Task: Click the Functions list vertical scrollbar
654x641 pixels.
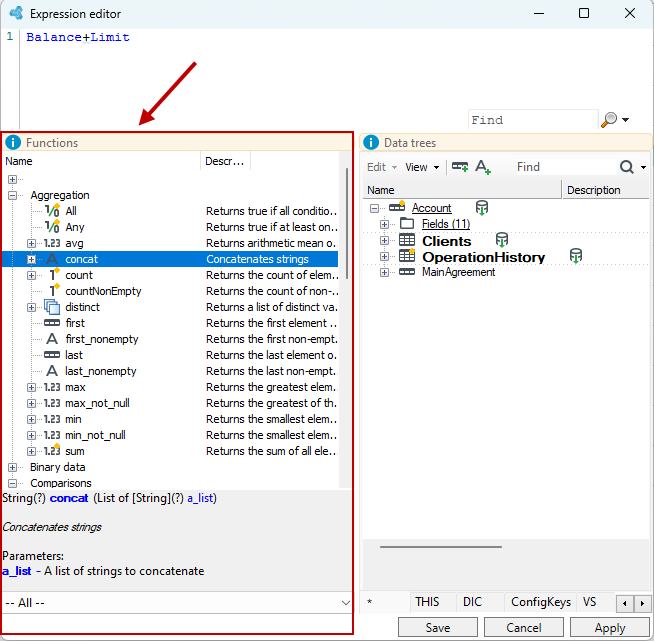Action: coord(347,224)
